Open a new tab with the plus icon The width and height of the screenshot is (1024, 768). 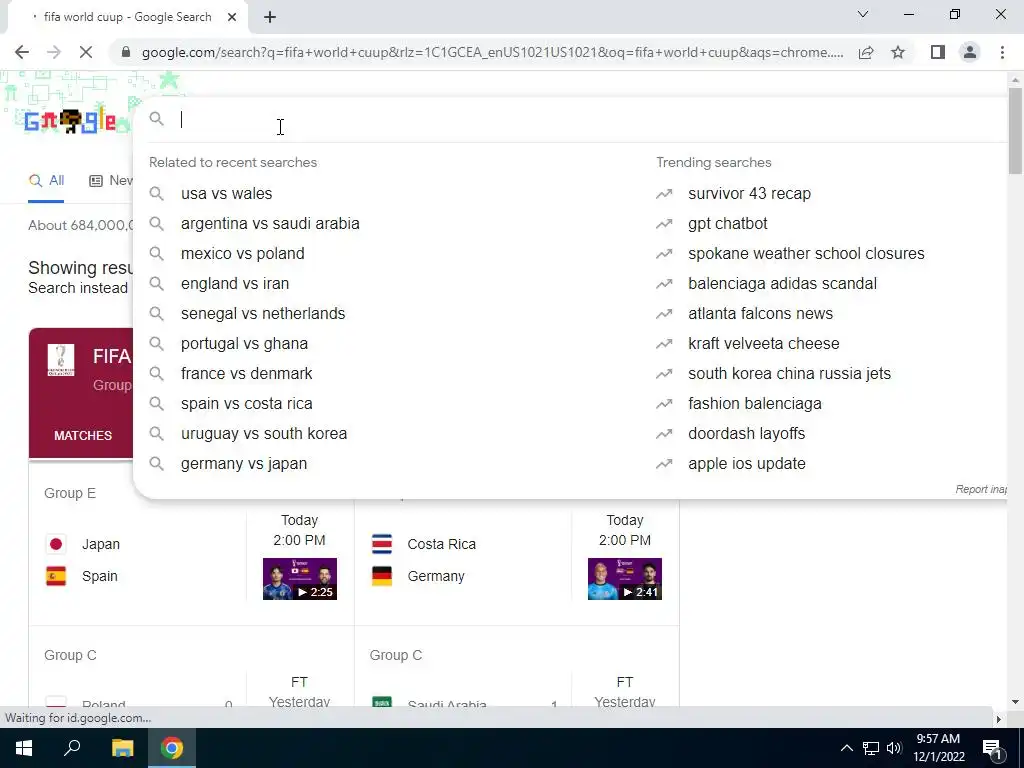[x=270, y=18]
